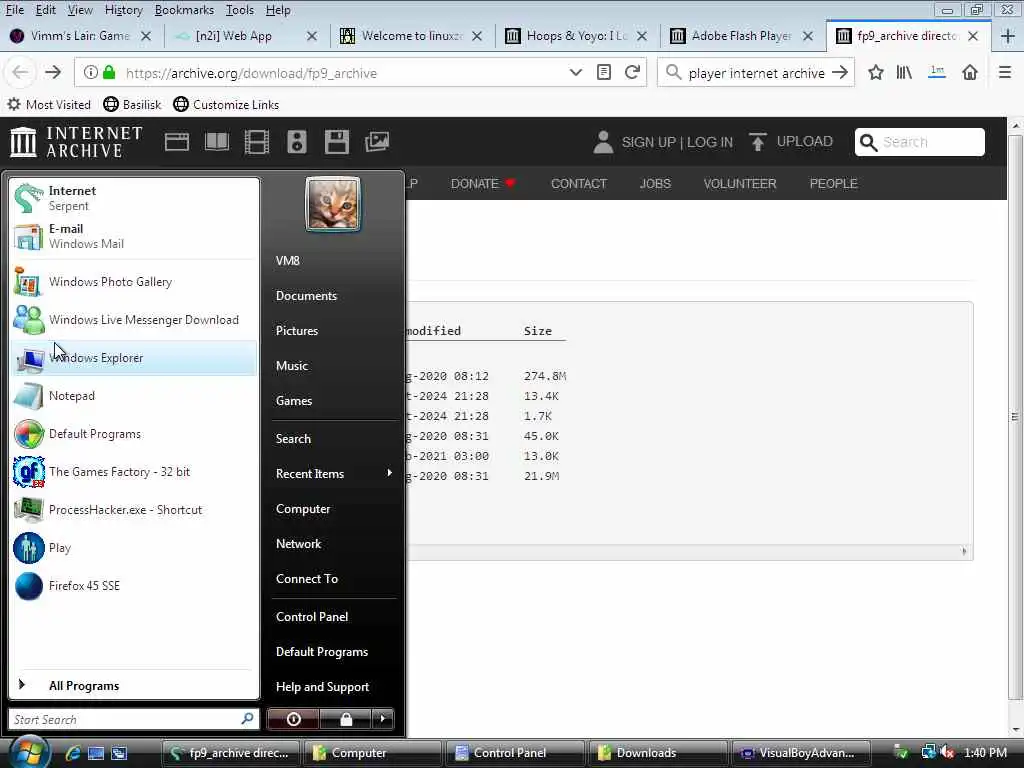Open Default Programs in left program list
Screen dimensions: 1024x768
pos(134,434)
